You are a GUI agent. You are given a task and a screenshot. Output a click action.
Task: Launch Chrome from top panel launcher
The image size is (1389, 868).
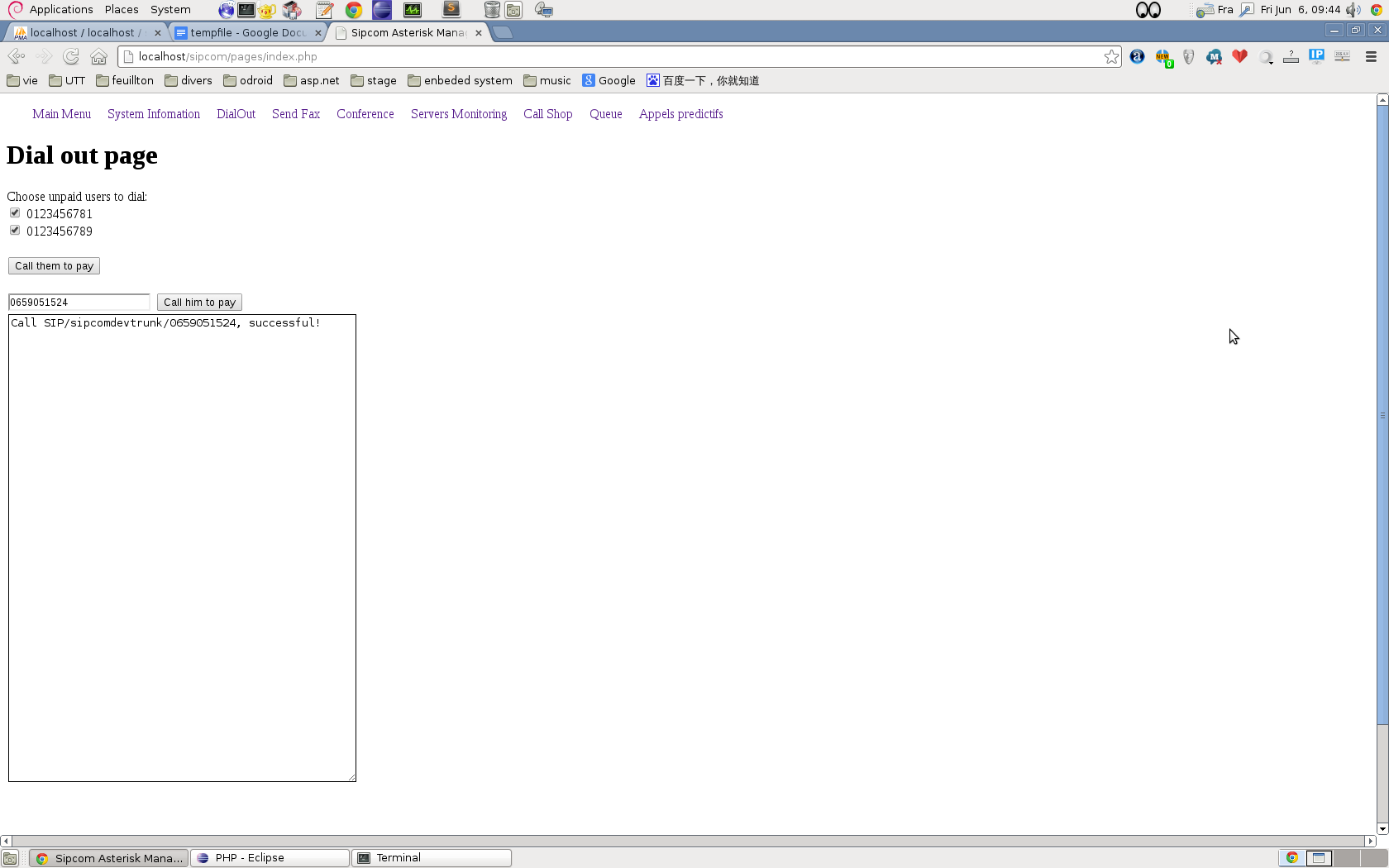(354, 10)
